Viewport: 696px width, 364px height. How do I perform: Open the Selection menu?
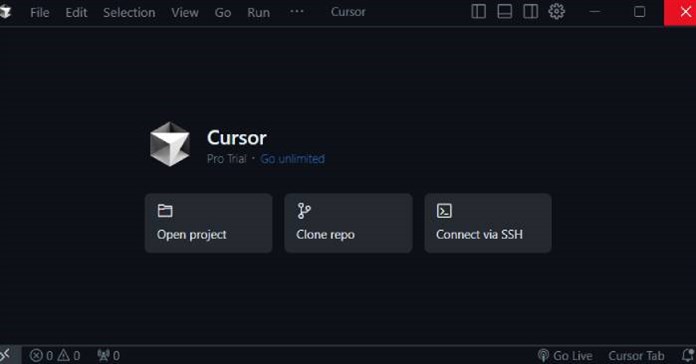coord(129,12)
